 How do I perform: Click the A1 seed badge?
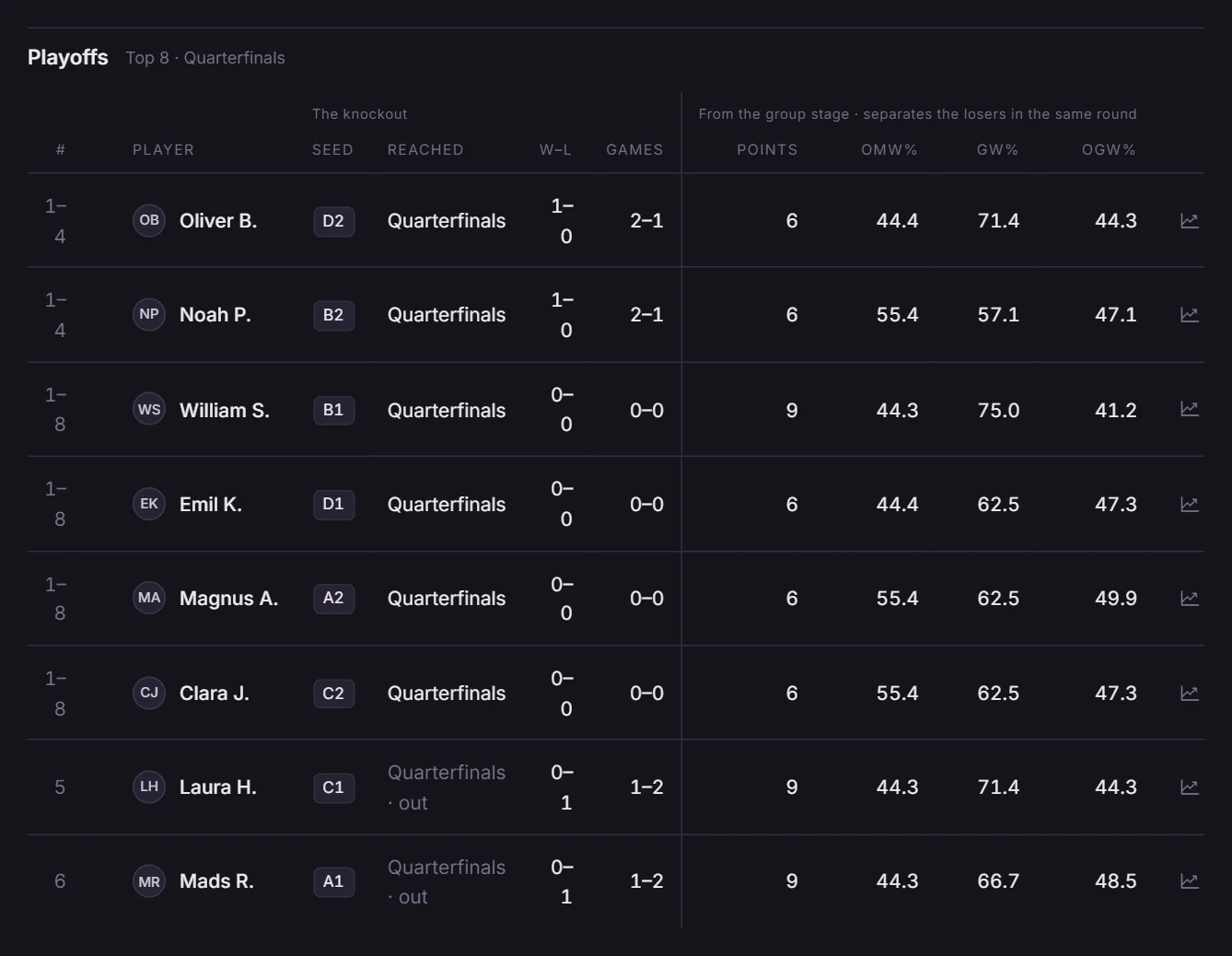click(x=333, y=881)
